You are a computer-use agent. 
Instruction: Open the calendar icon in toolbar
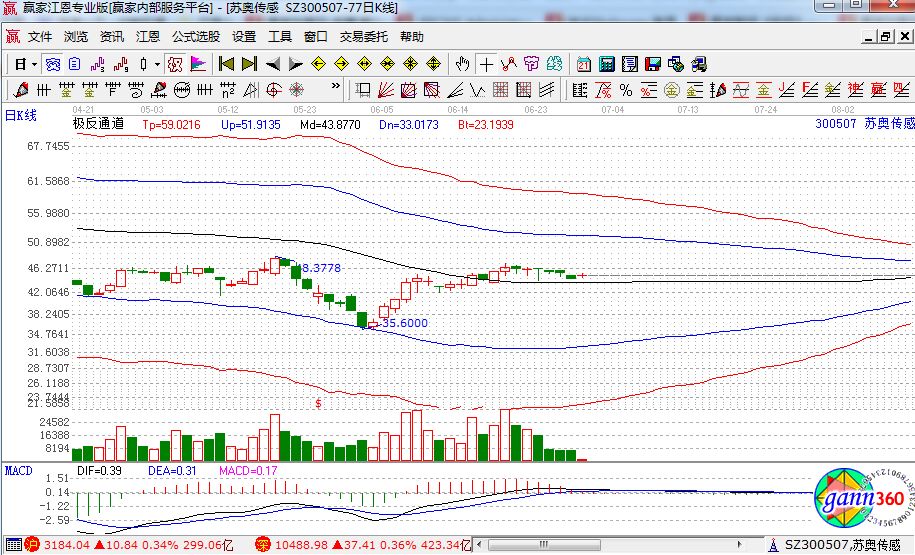click(x=584, y=64)
